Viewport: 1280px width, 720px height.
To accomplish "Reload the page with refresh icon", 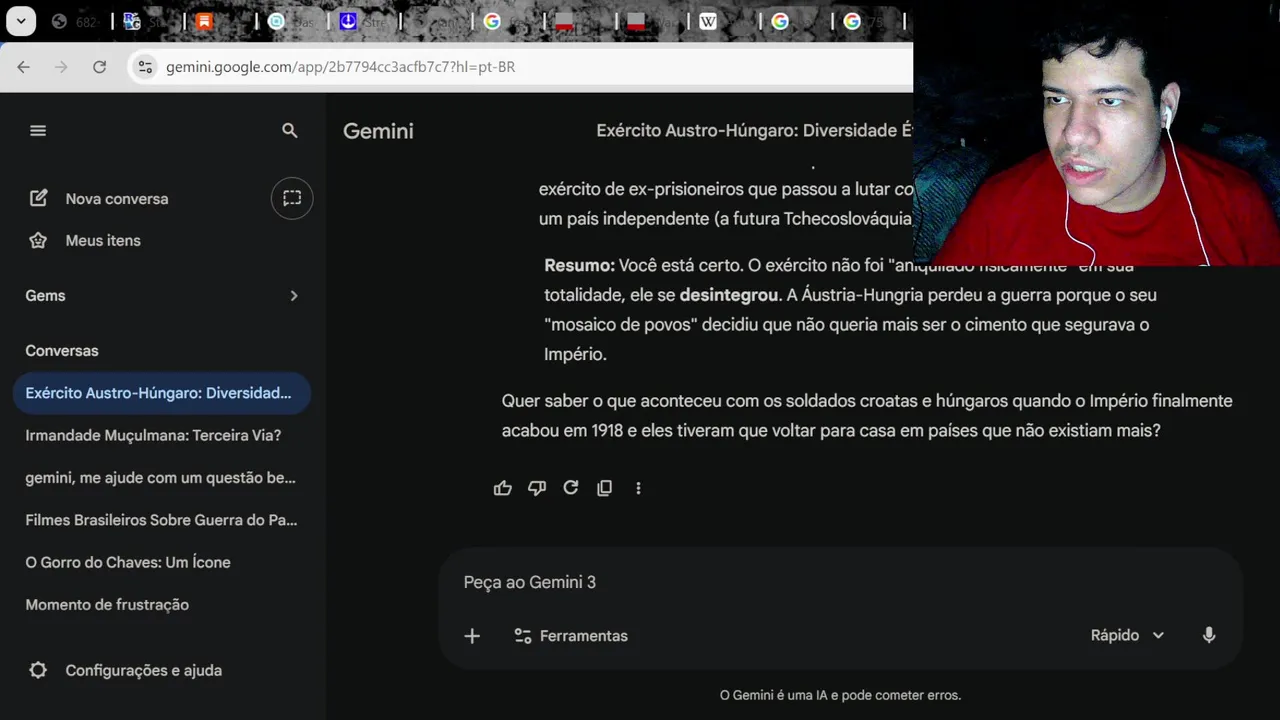I will [x=99, y=67].
